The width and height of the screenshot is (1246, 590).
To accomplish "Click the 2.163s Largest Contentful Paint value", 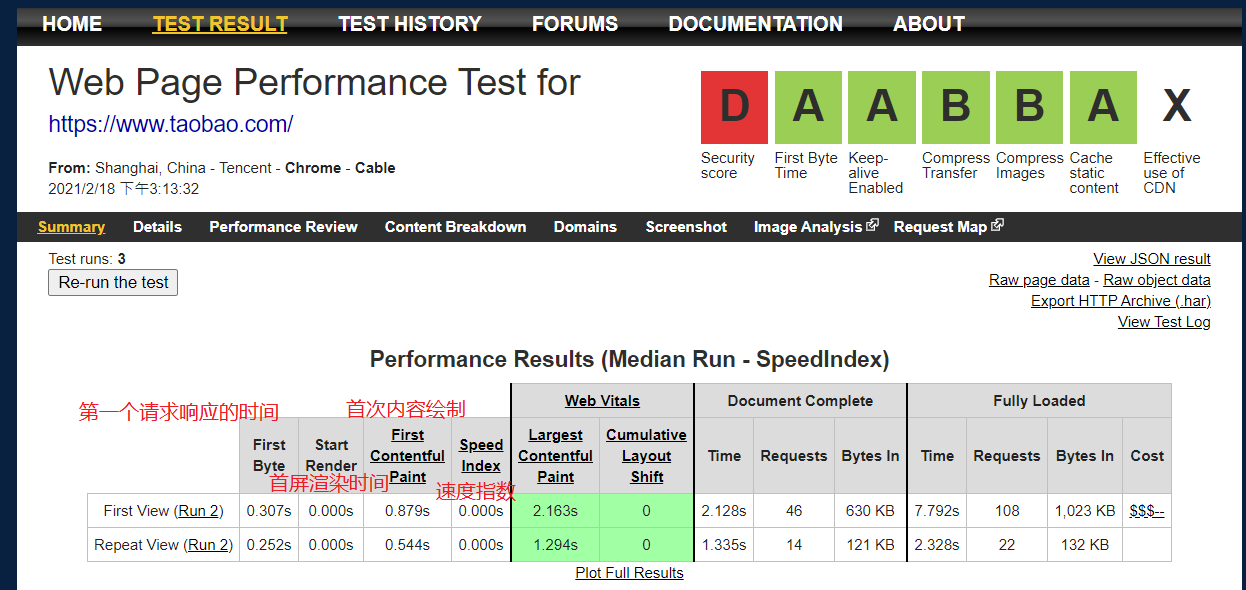I will point(555,511).
